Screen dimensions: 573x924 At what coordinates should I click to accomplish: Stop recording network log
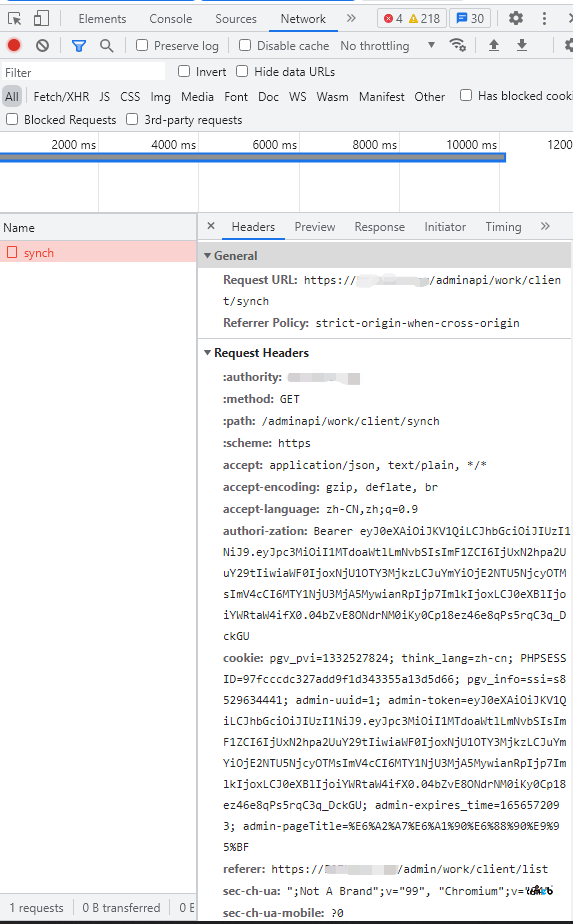tap(14, 45)
